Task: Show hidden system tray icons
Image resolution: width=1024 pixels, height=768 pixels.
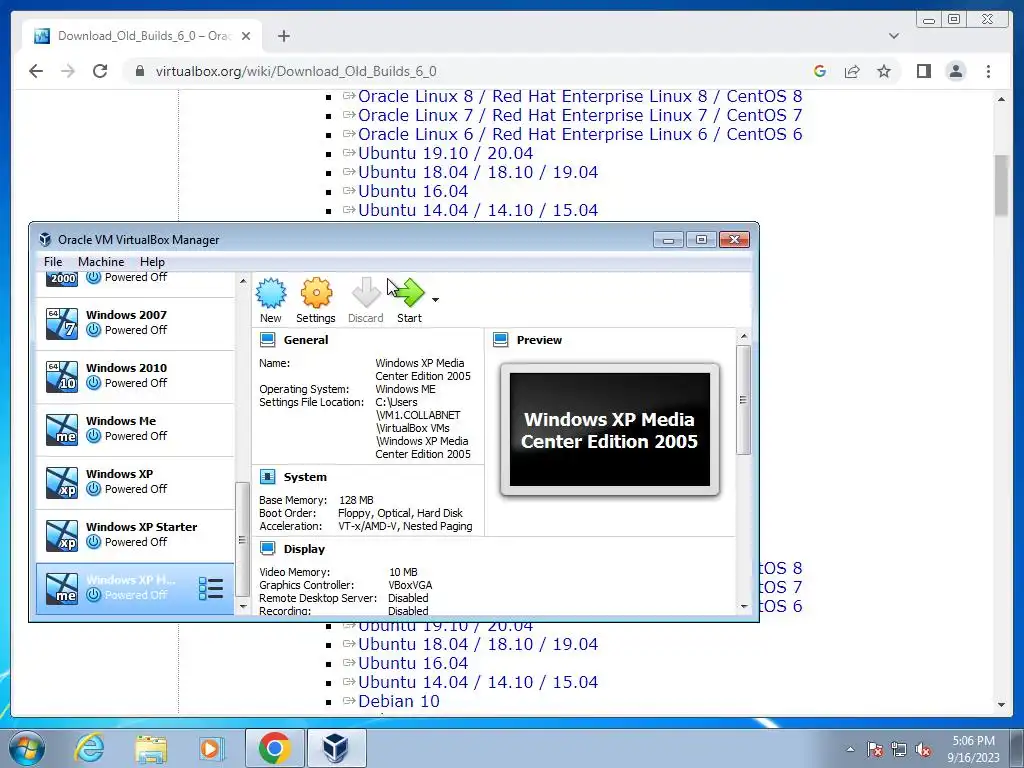Action: click(850, 749)
